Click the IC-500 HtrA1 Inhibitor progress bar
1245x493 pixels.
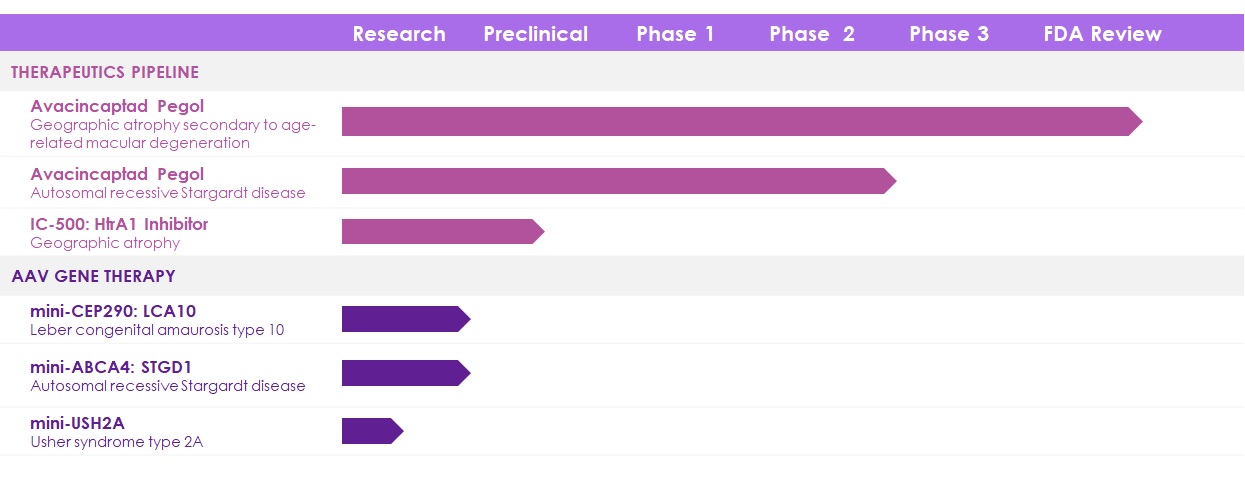(x=441, y=232)
